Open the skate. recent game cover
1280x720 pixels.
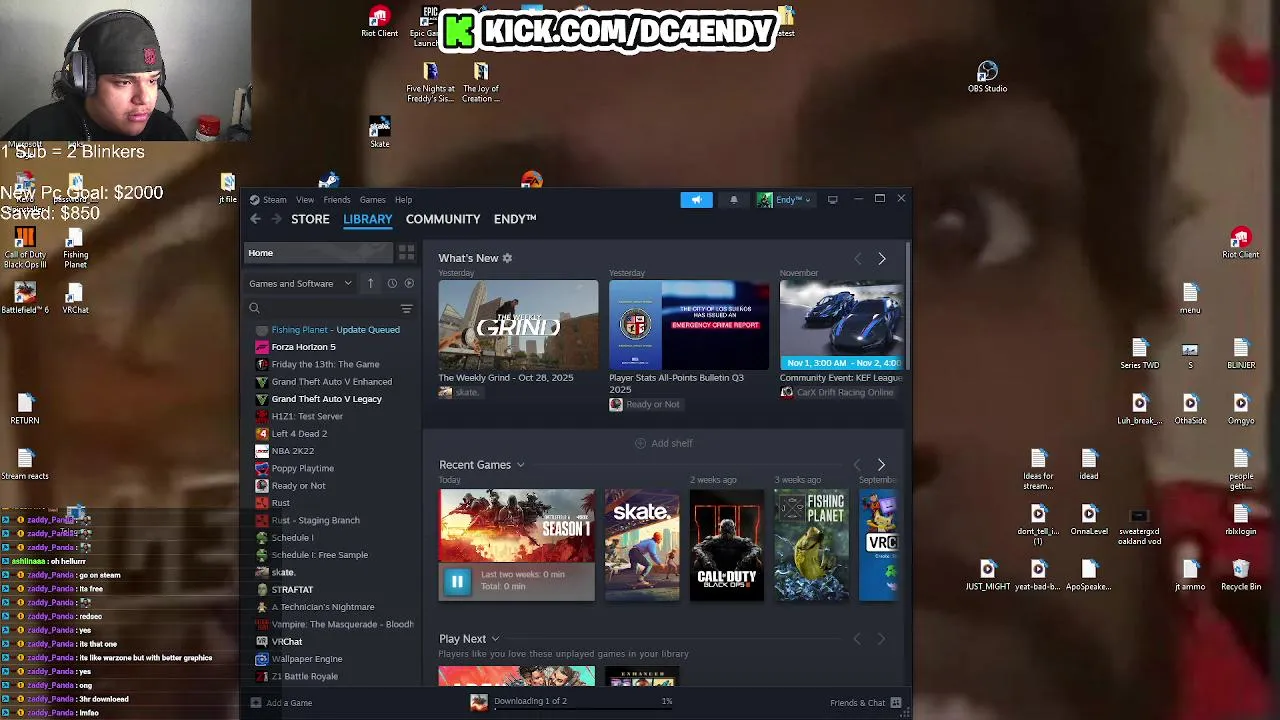(x=642, y=546)
